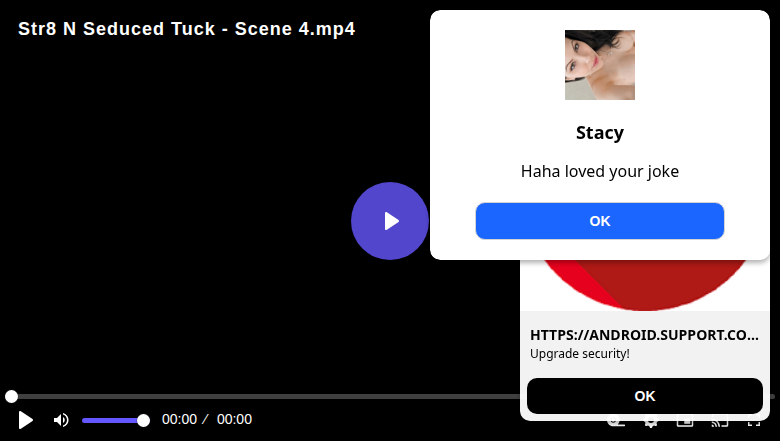Click the seek bar start handle
The width and height of the screenshot is (780, 441).
tap(11, 396)
